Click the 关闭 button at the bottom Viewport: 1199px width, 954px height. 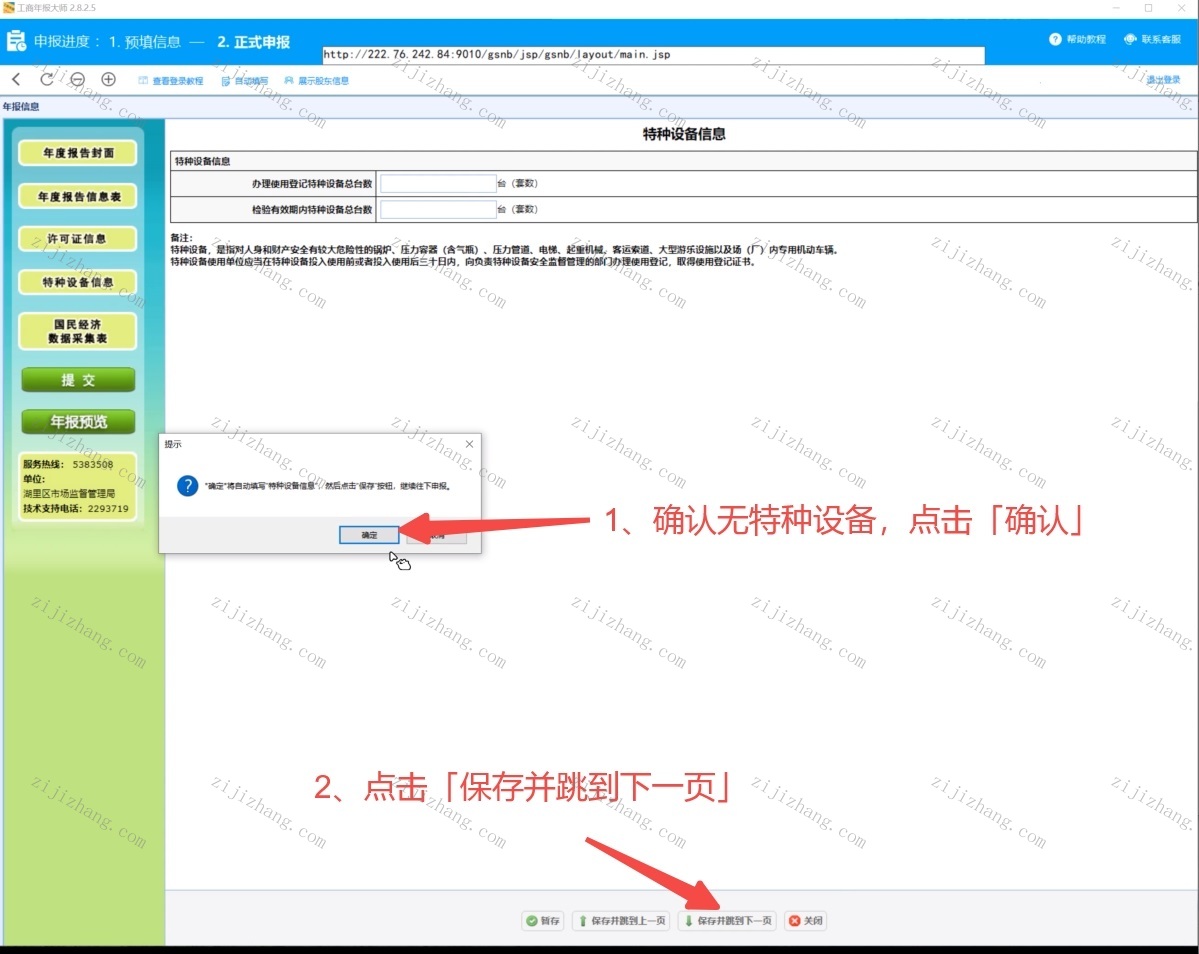click(806, 920)
